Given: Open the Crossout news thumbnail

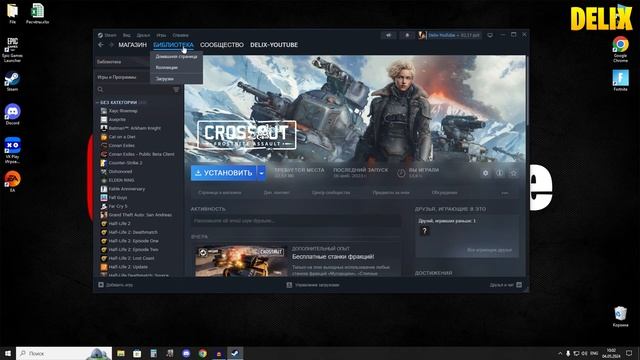Looking at the screenshot, I should [x=241, y=261].
